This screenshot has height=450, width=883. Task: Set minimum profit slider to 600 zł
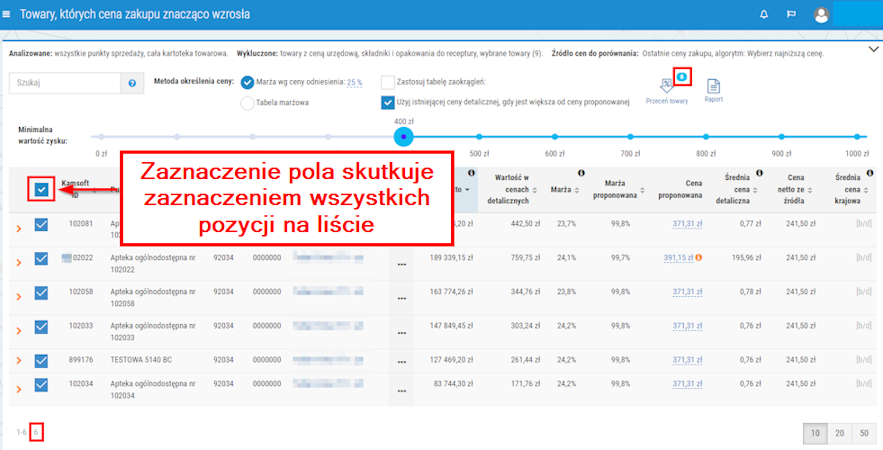click(553, 136)
